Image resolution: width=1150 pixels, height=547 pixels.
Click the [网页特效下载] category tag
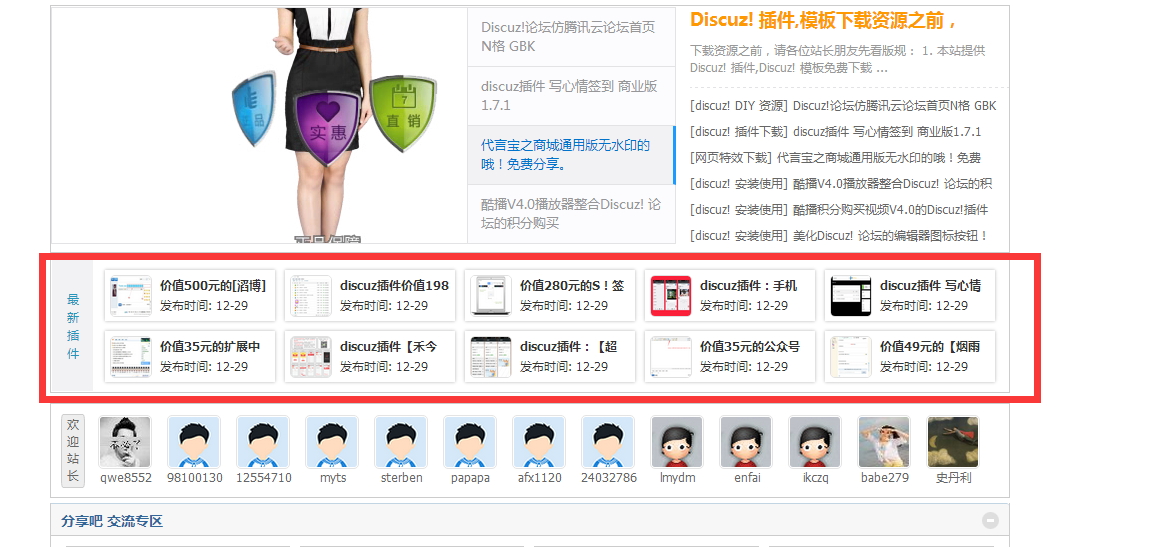click(x=731, y=158)
